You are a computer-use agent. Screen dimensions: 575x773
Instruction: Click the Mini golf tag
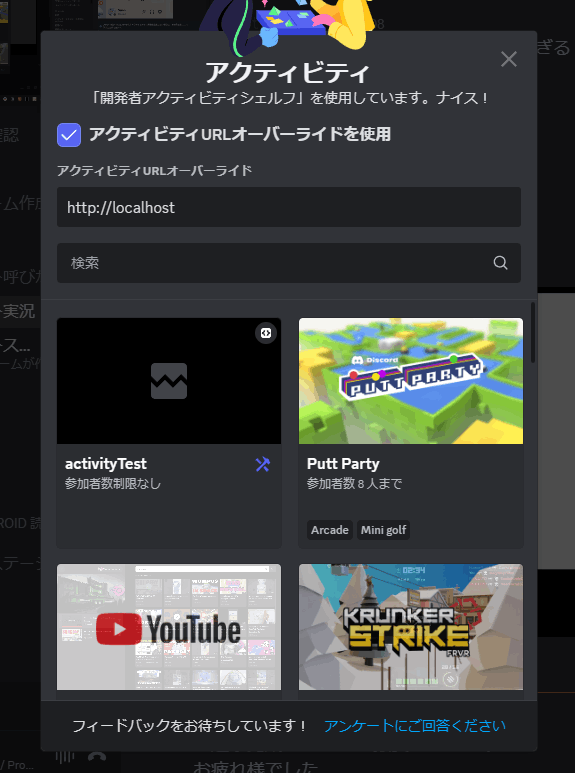383,530
